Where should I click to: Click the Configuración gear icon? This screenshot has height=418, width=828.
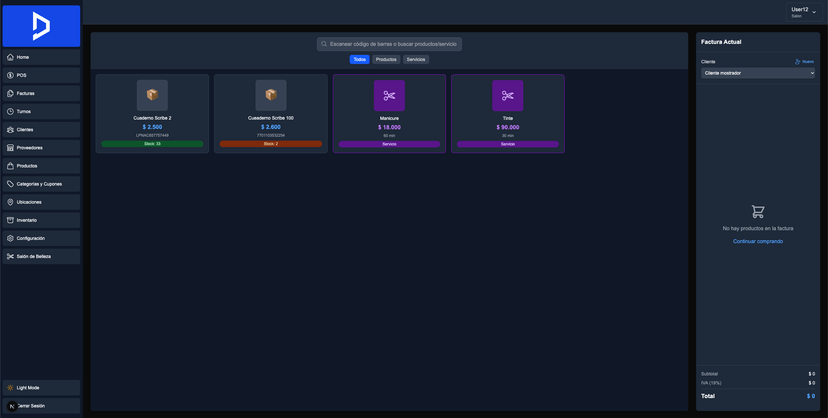point(10,238)
